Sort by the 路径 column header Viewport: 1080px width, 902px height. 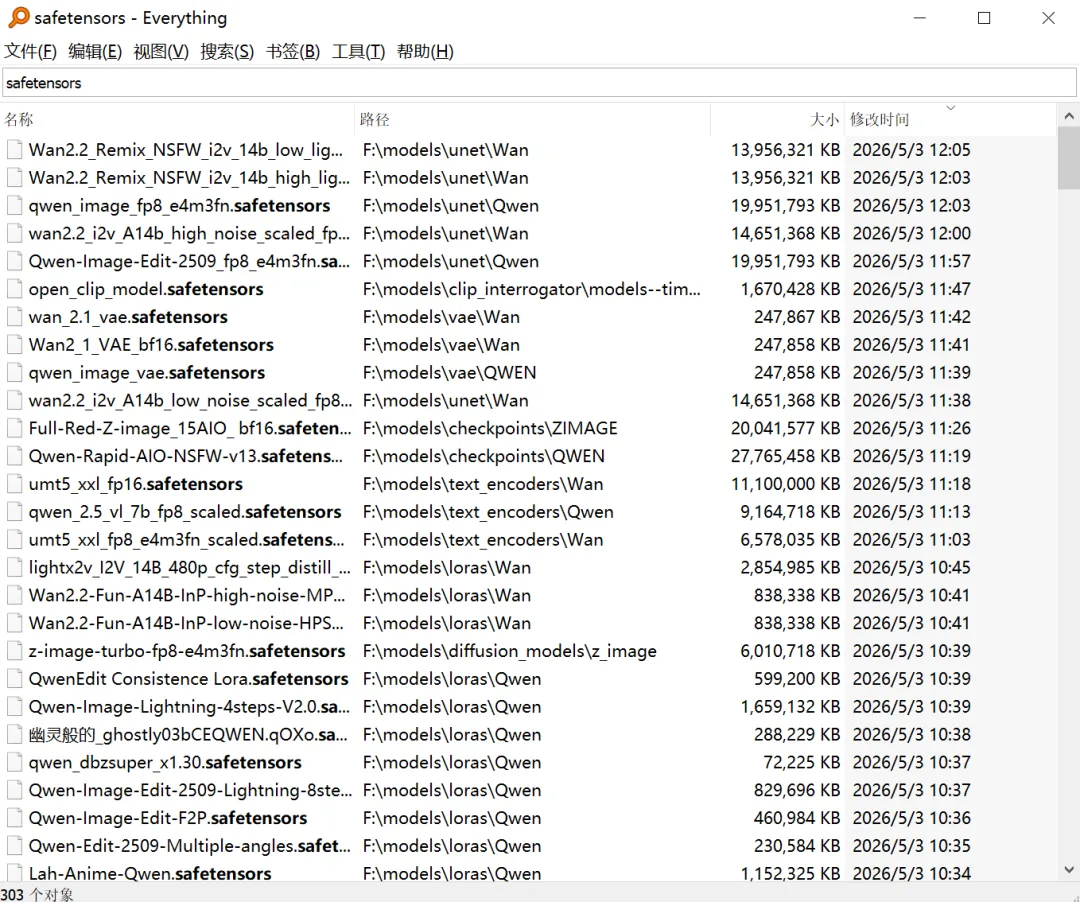[532, 119]
